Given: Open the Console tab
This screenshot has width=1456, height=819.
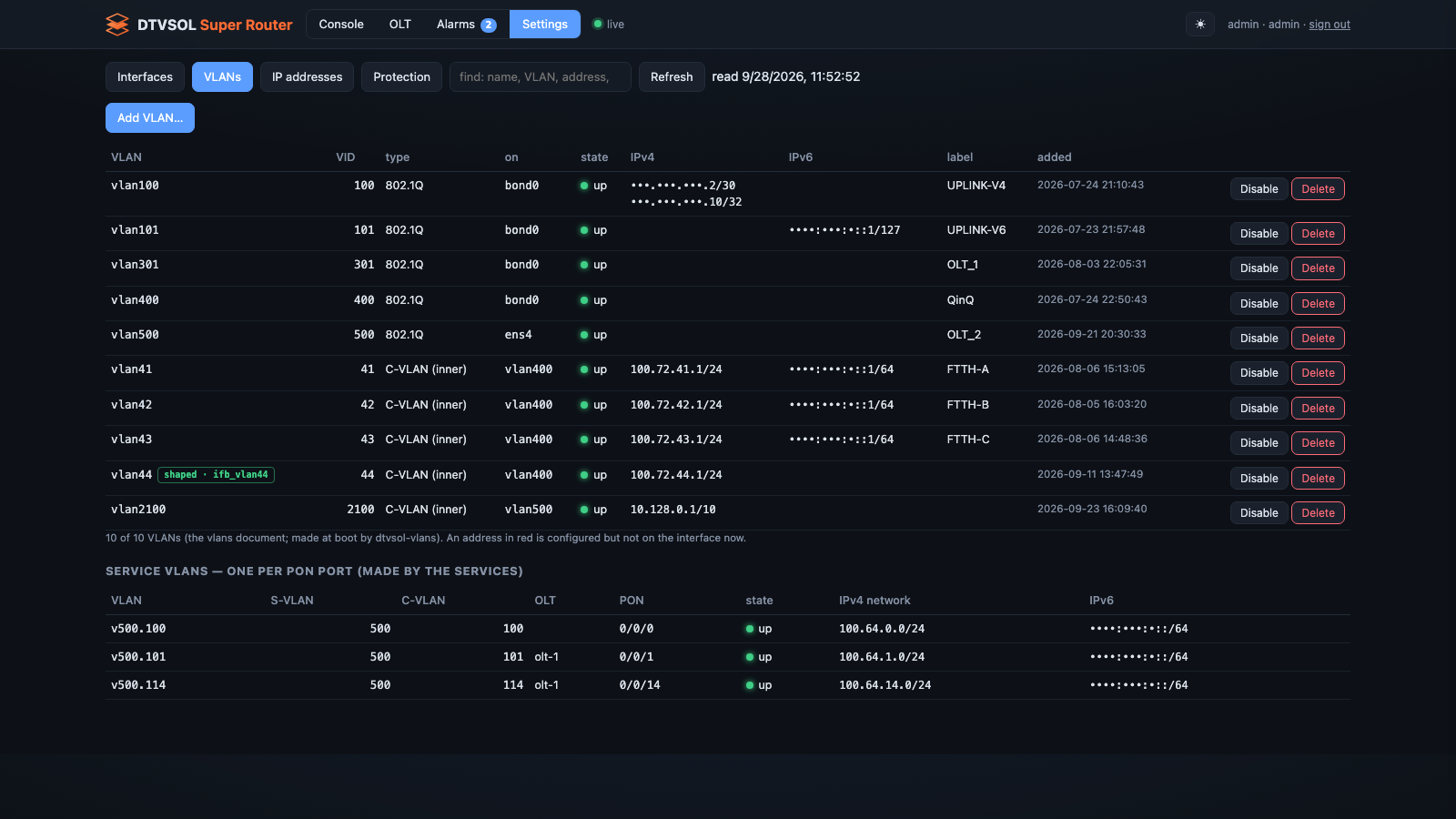Looking at the screenshot, I should coord(341,25).
